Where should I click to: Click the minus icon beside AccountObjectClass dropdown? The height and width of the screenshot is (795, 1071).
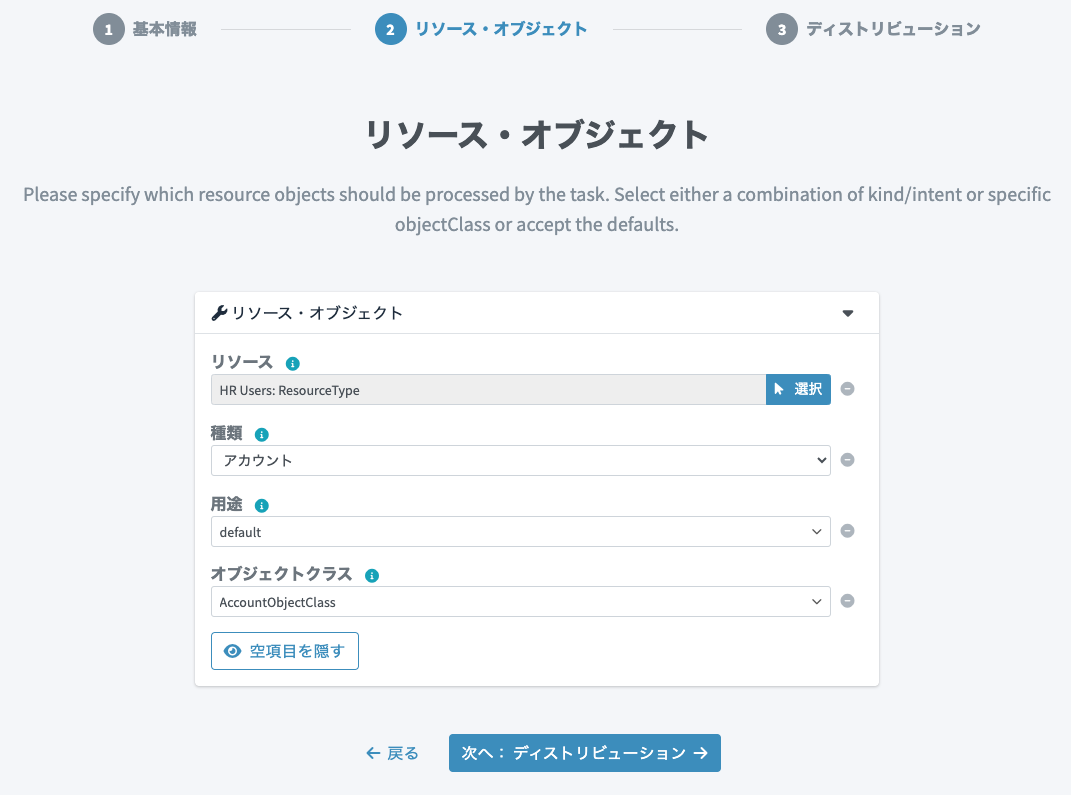click(847, 601)
